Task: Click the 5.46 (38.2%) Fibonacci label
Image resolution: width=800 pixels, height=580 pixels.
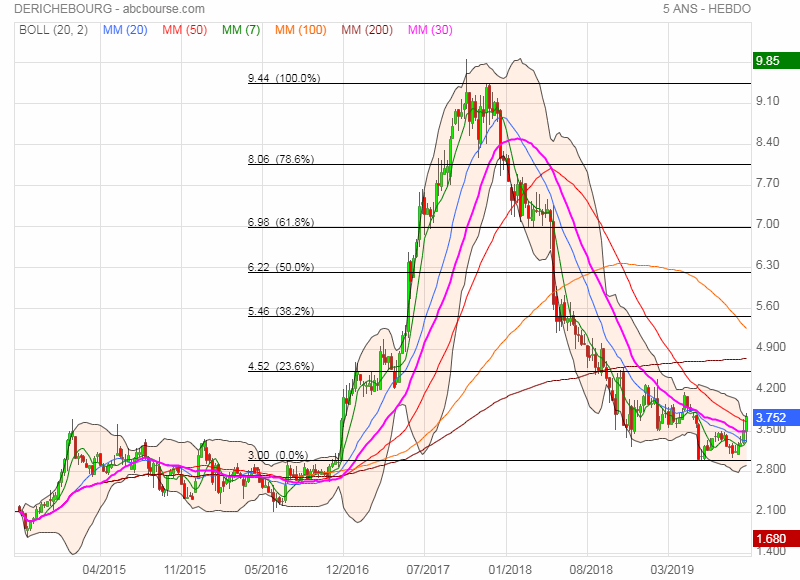Action: [281, 311]
